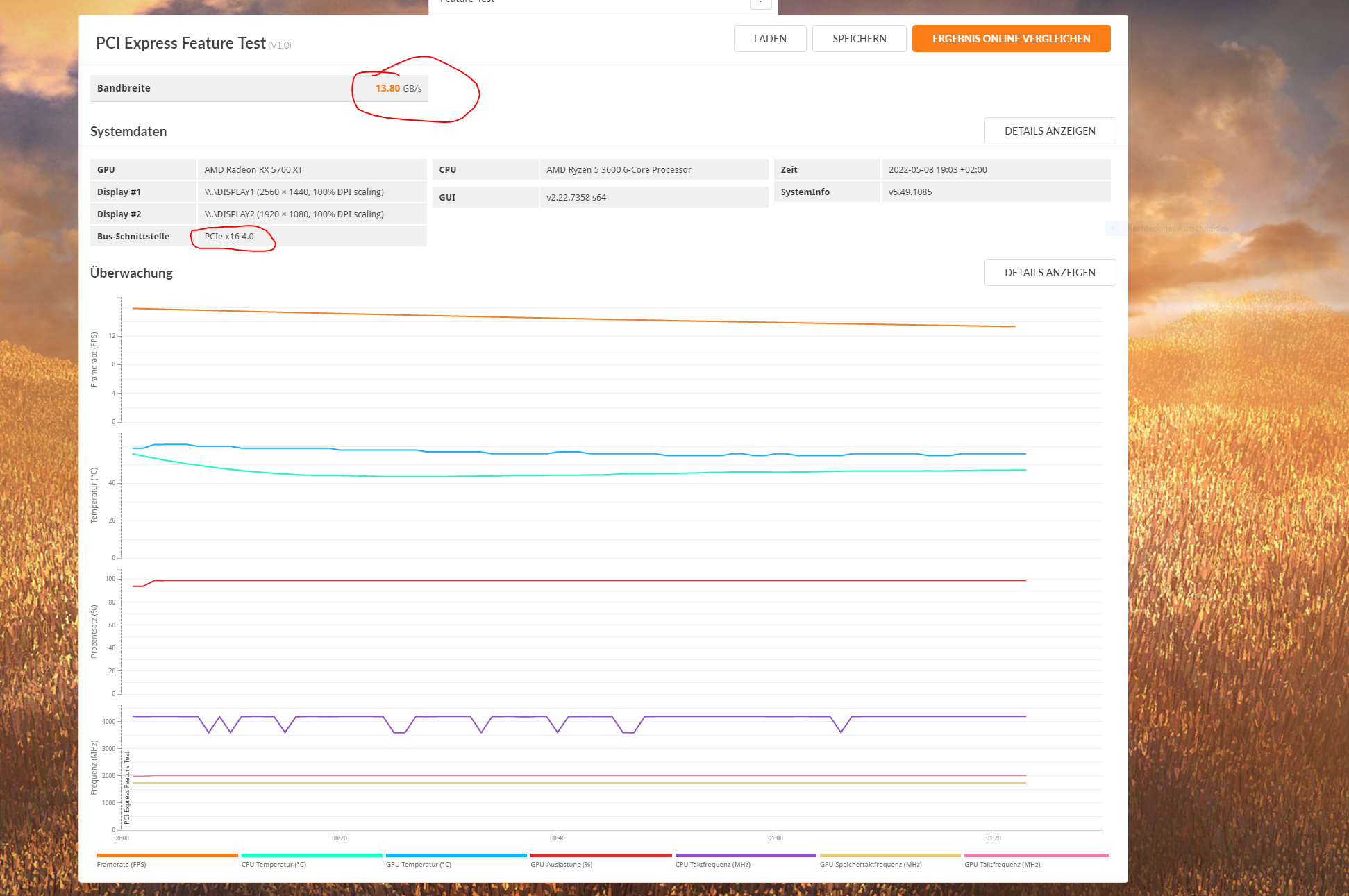Click the small button at top edge

pyautogui.click(x=760, y=3)
